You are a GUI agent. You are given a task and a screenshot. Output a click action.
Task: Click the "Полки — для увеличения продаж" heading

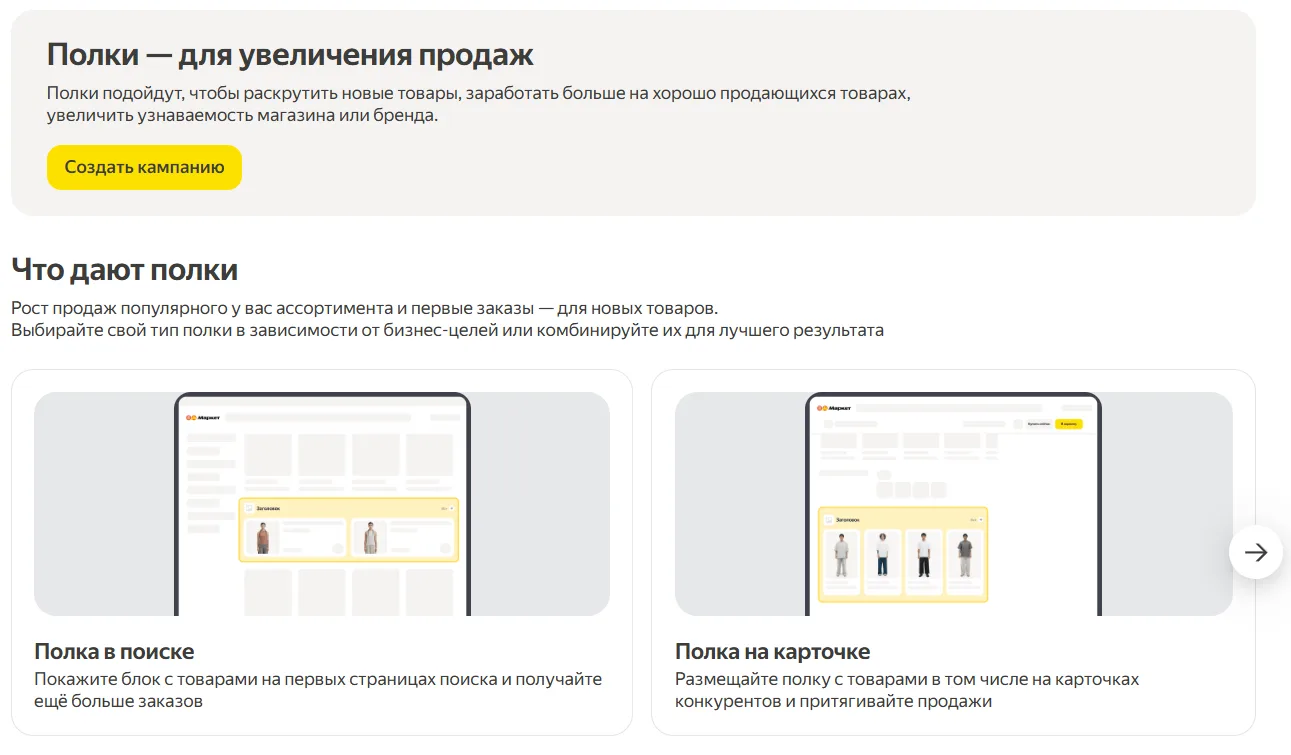[x=290, y=54]
